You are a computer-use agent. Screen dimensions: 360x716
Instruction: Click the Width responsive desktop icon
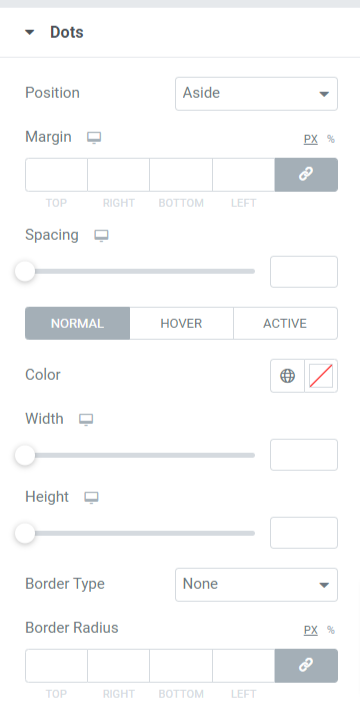pos(86,419)
